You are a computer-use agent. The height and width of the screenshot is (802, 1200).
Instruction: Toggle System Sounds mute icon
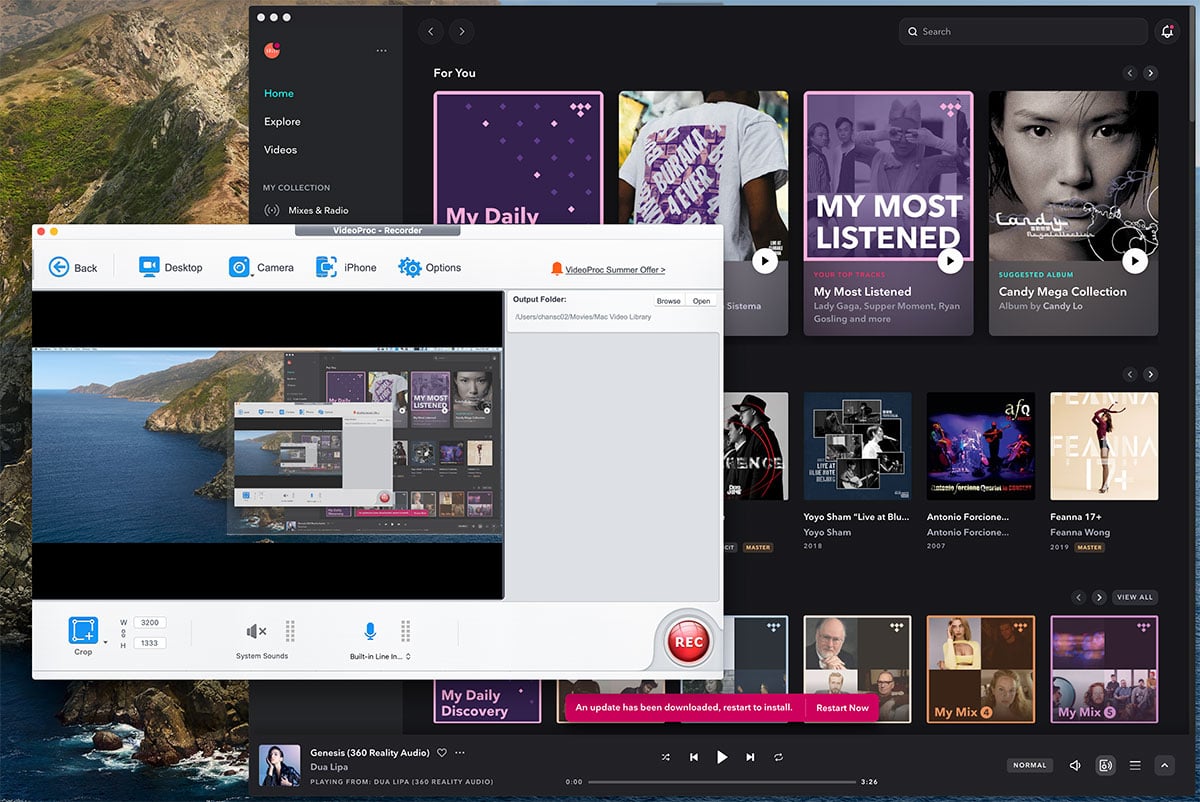256,631
